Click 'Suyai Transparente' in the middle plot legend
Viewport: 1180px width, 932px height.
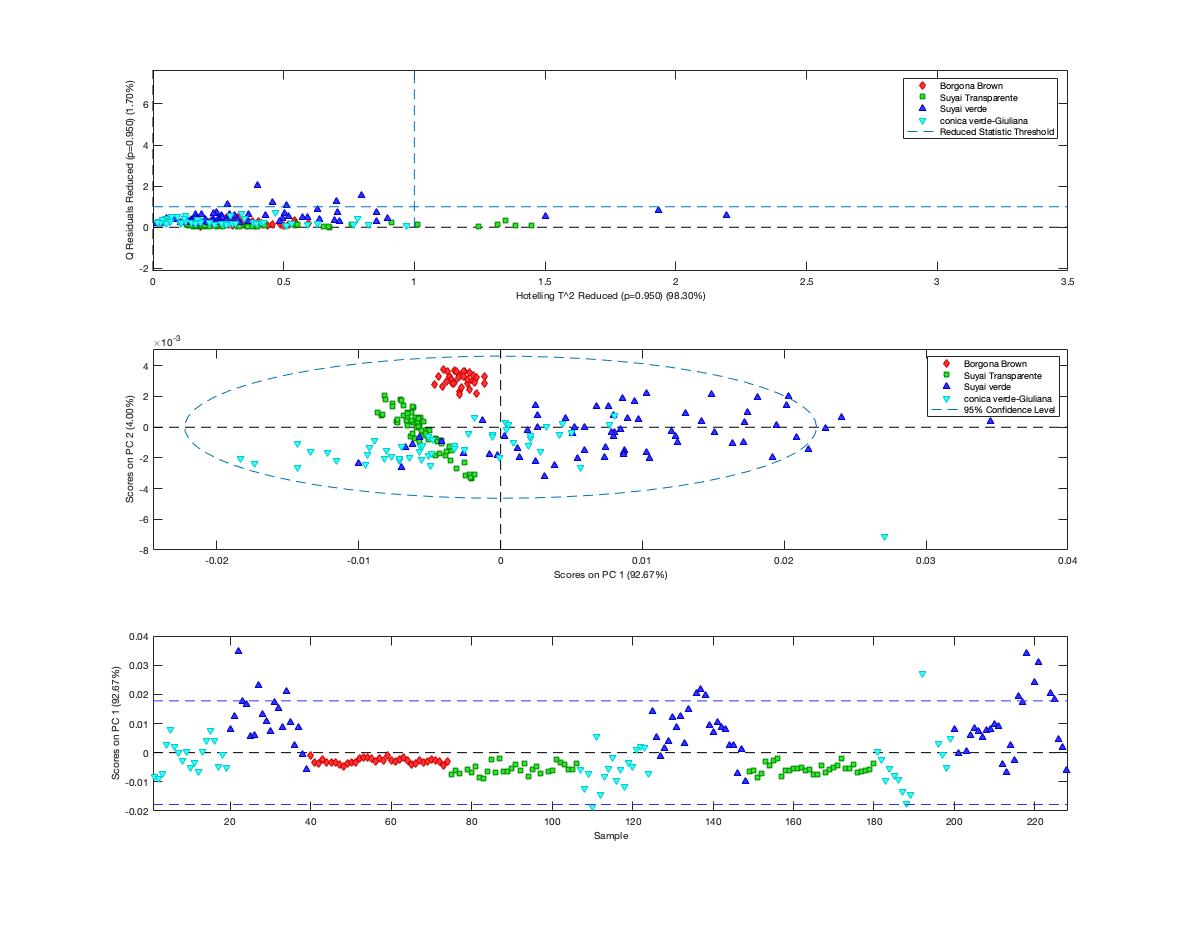point(1002,376)
